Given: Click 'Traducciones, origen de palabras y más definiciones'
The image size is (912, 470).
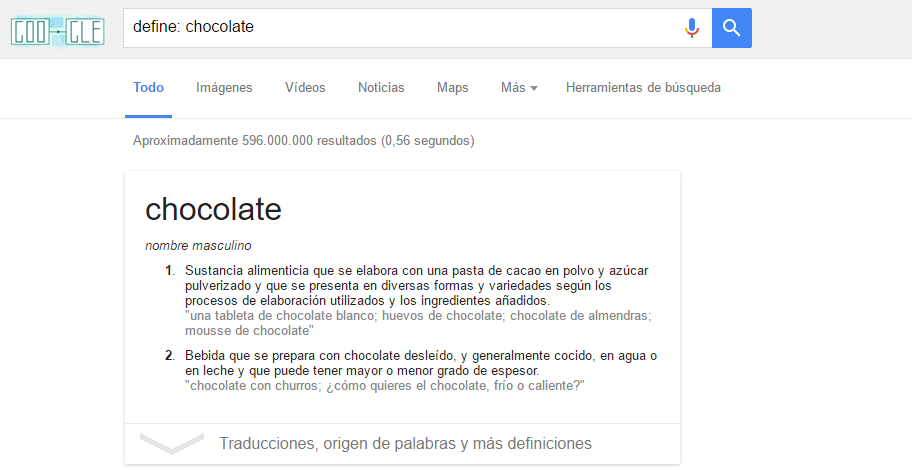Looking at the screenshot, I should (405, 443).
